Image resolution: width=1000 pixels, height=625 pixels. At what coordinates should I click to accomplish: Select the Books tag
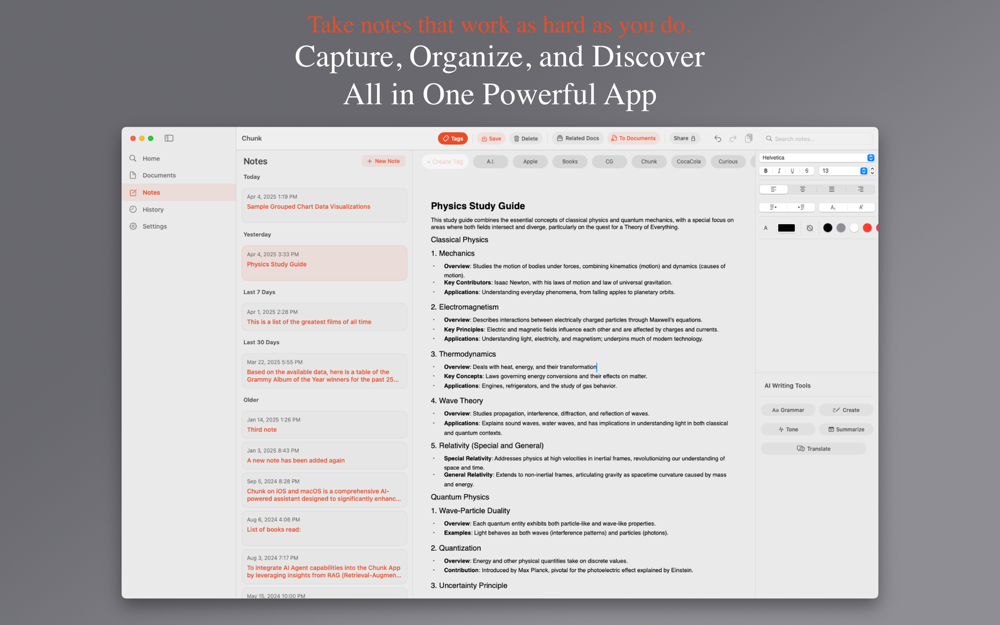570,162
